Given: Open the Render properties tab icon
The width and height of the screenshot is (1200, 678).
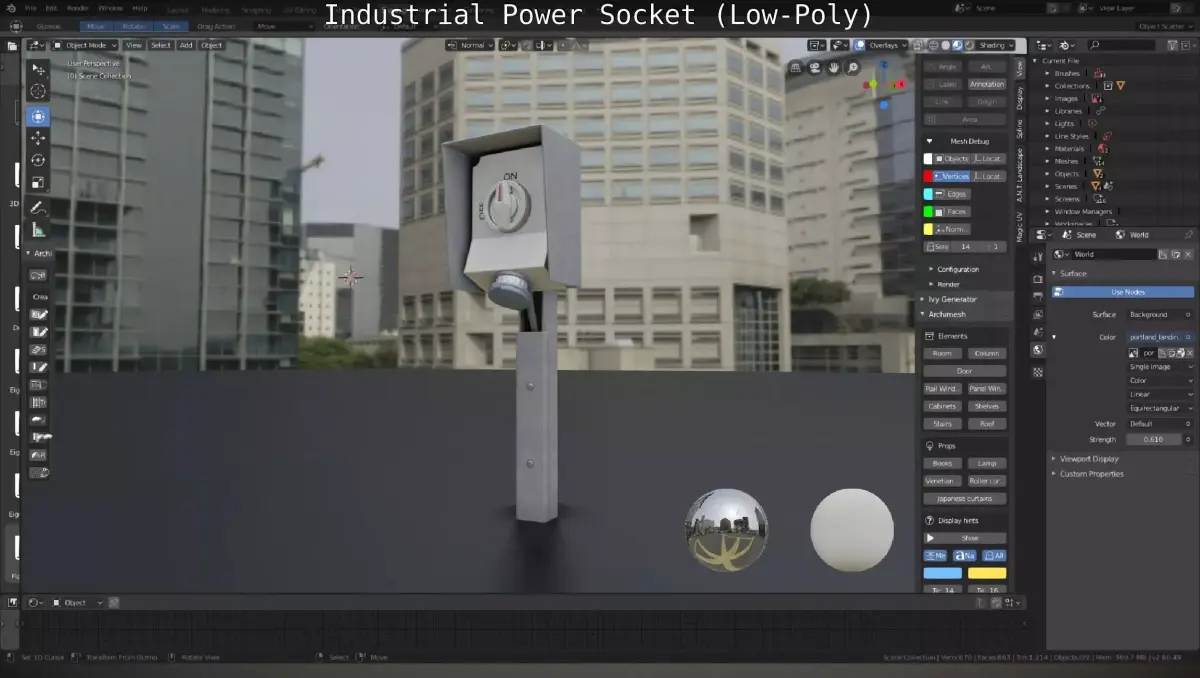Looking at the screenshot, I should coord(1038,278).
